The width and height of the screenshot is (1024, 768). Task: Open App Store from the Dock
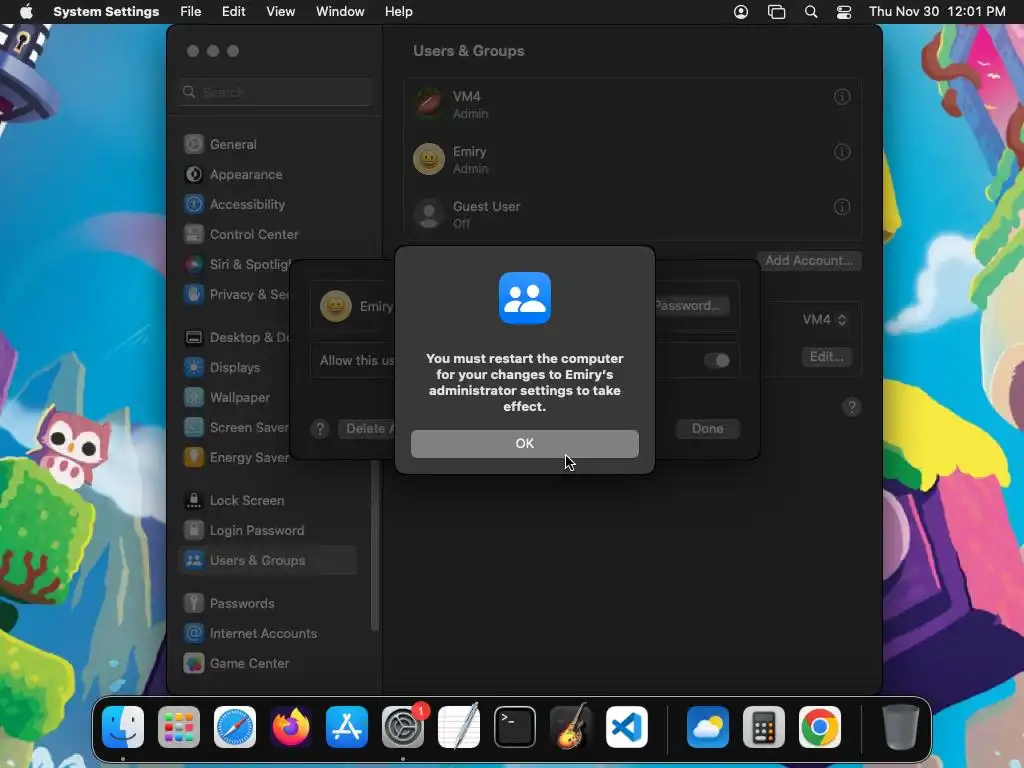point(347,727)
